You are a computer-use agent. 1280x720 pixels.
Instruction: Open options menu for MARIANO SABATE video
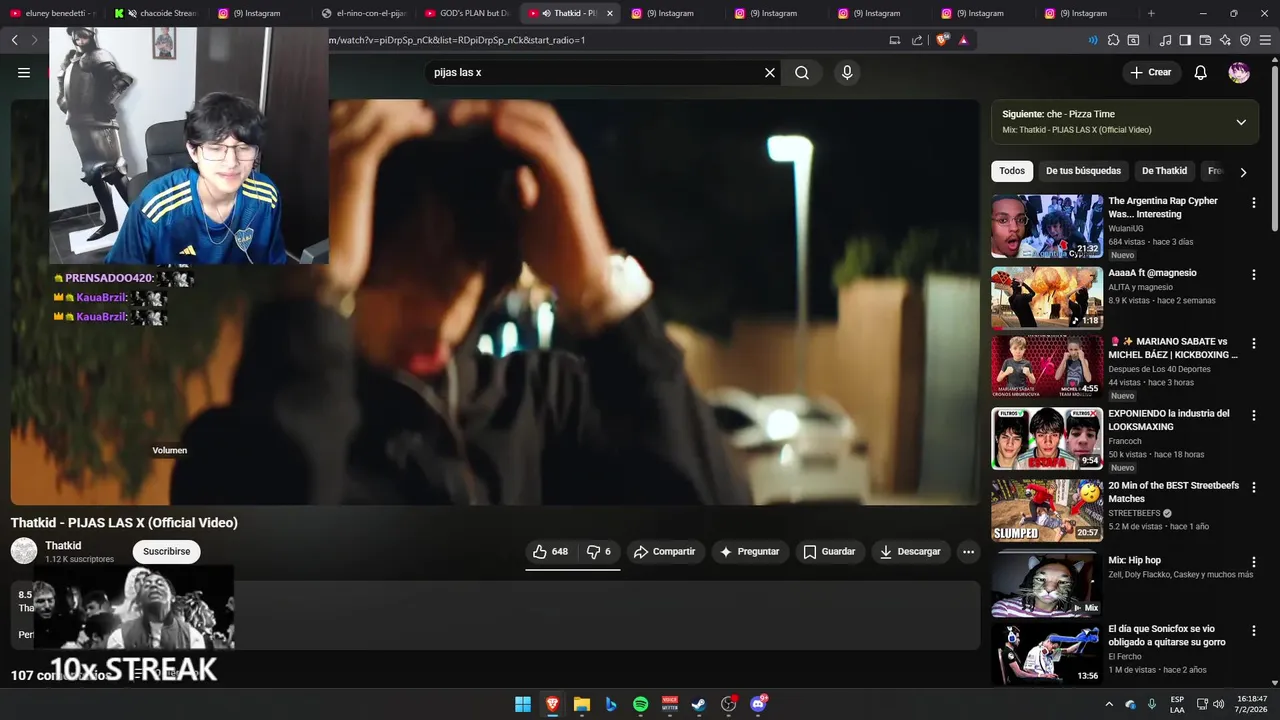[x=1254, y=344]
